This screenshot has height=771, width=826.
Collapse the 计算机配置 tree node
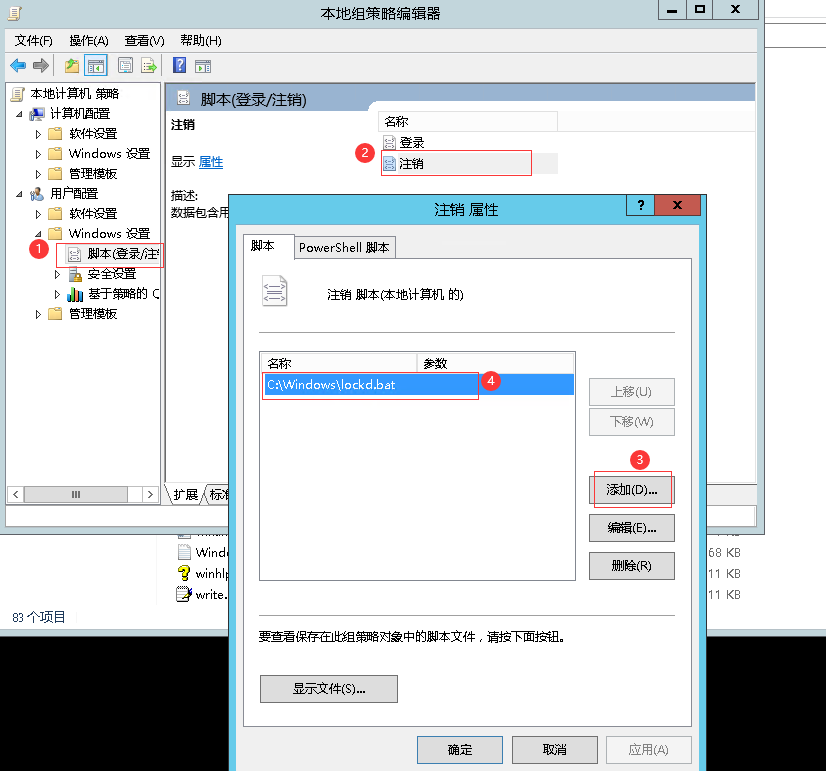20,114
